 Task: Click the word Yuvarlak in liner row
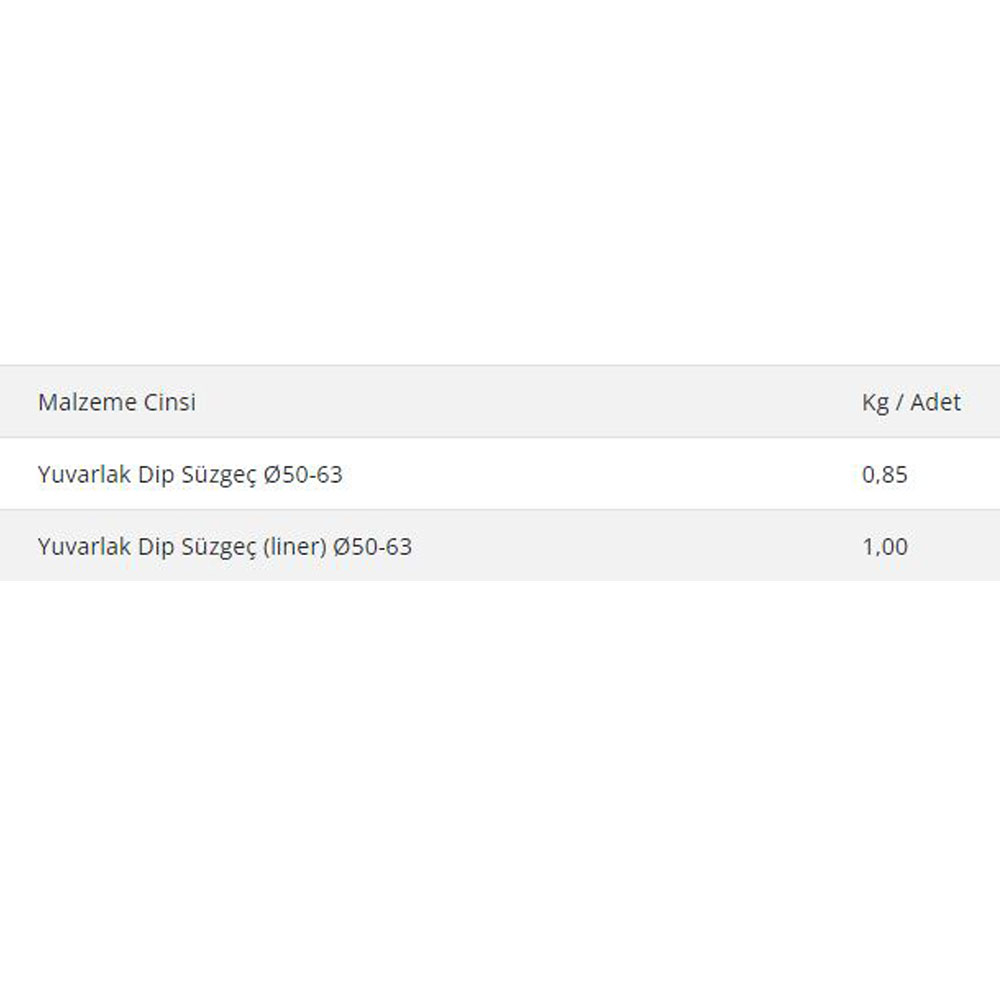[x=84, y=547]
